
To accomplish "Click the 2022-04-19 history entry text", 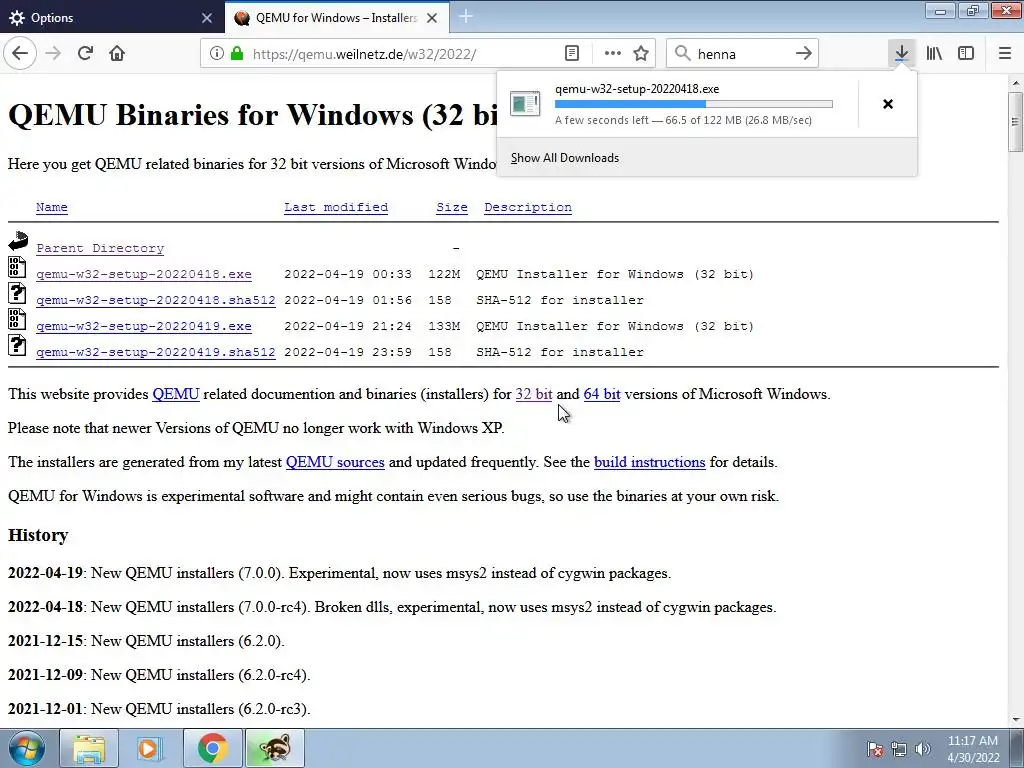I will (x=340, y=573).
